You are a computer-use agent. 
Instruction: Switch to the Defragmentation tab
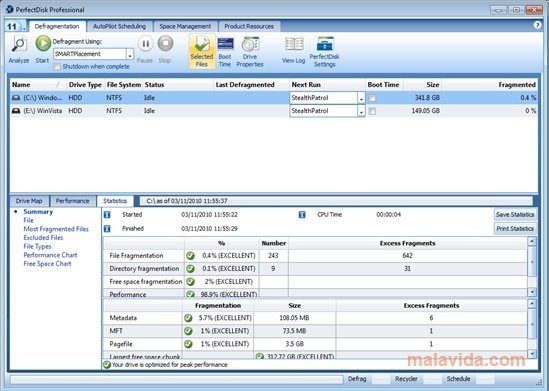tap(57, 26)
